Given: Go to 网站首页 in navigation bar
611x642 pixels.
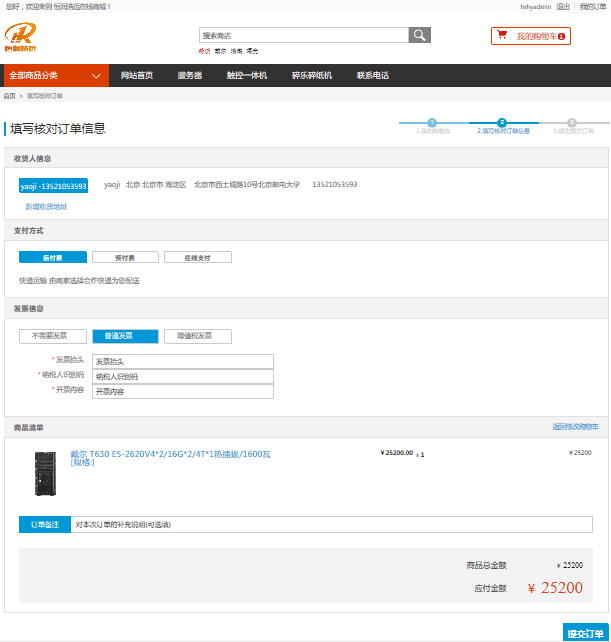Looking at the screenshot, I should coord(137,75).
